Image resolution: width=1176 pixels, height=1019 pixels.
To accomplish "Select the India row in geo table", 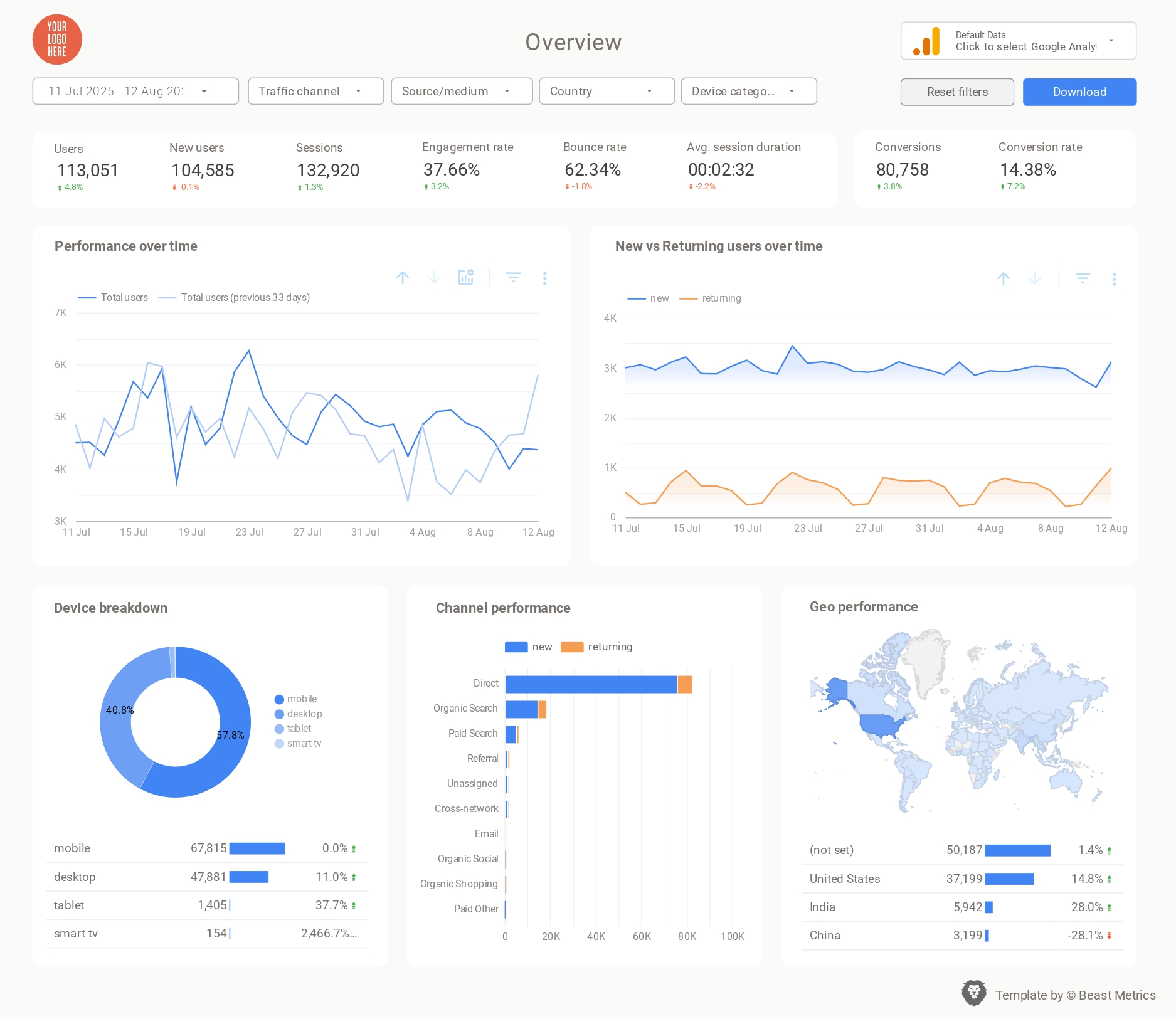I will pos(962,907).
